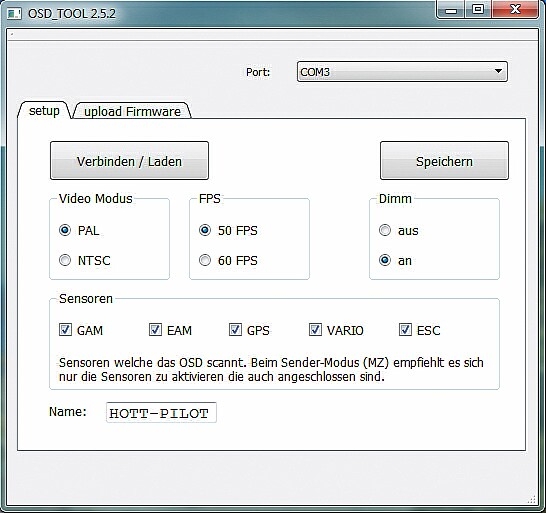Close the OSD_TOOL window
The height and width of the screenshot is (513, 546).
tap(515, 9)
